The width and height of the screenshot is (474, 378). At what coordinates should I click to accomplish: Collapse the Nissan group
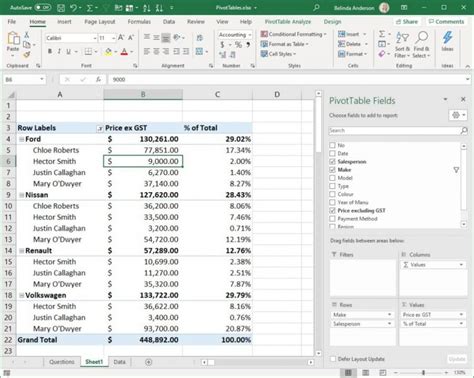pyautogui.click(x=21, y=195)
